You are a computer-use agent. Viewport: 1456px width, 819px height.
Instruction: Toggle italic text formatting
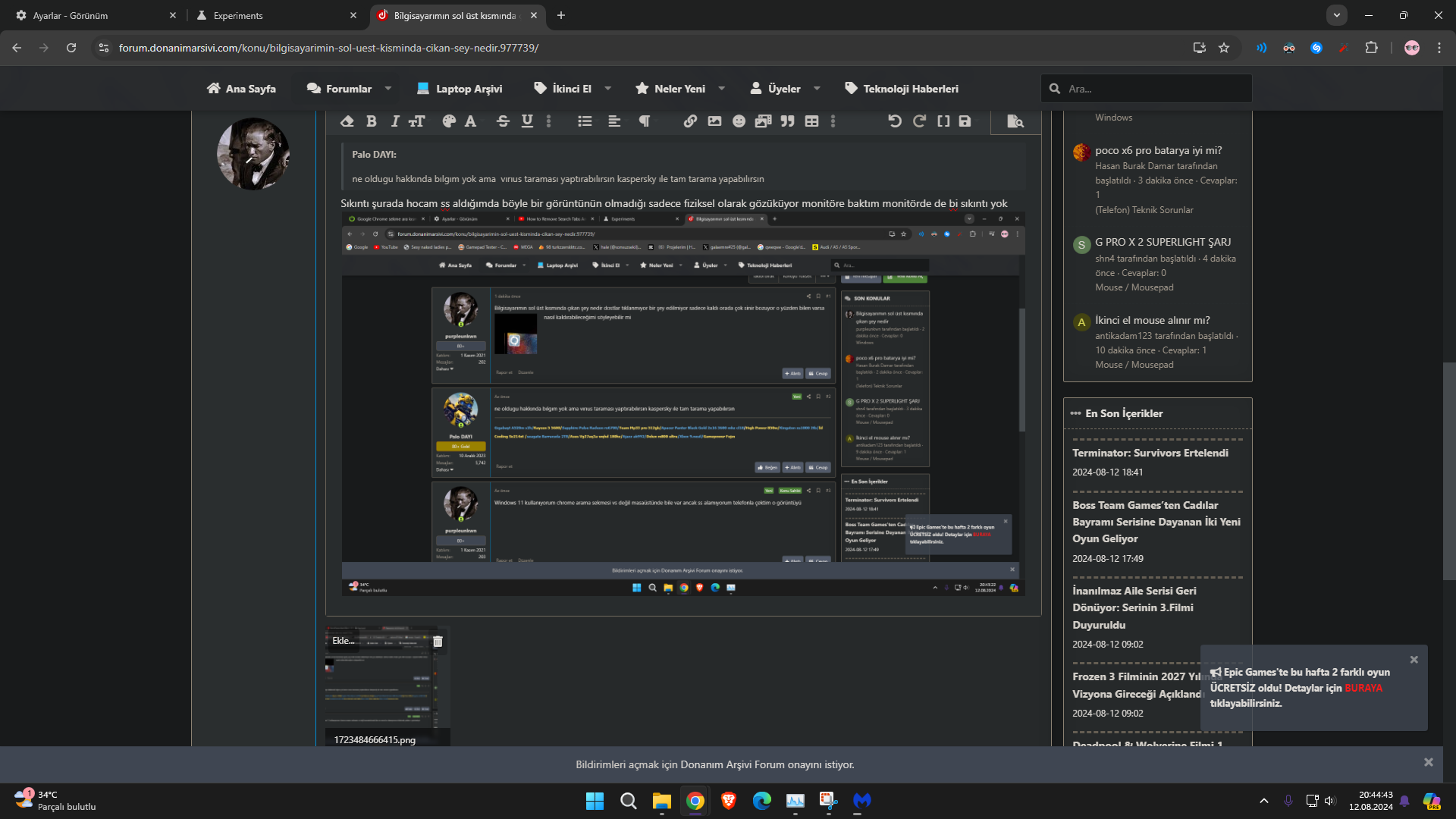coord(394,121)
